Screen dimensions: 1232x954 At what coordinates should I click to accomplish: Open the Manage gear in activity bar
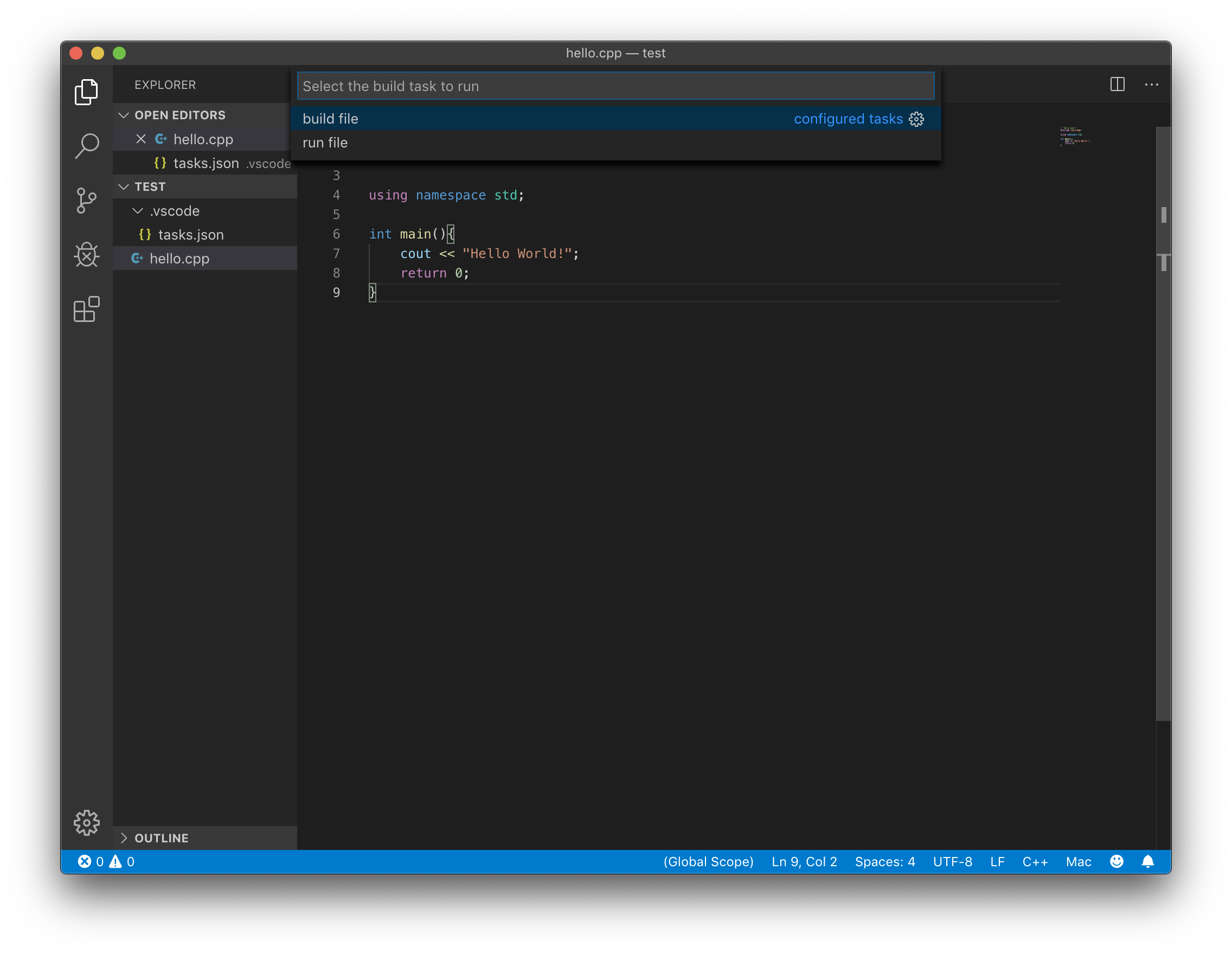point(86,822)
